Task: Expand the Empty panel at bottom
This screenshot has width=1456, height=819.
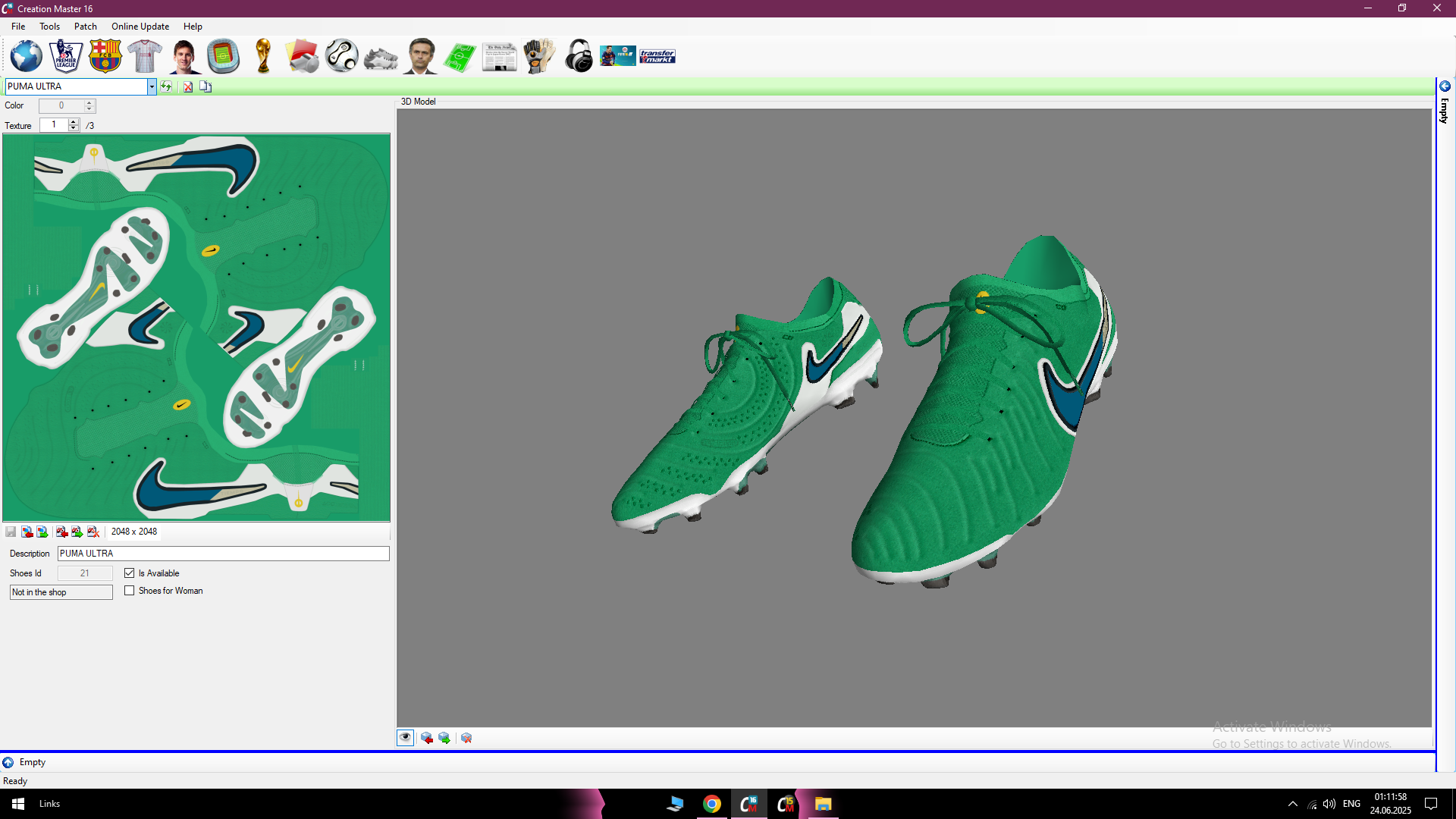Action: click(x=8, y=762)
